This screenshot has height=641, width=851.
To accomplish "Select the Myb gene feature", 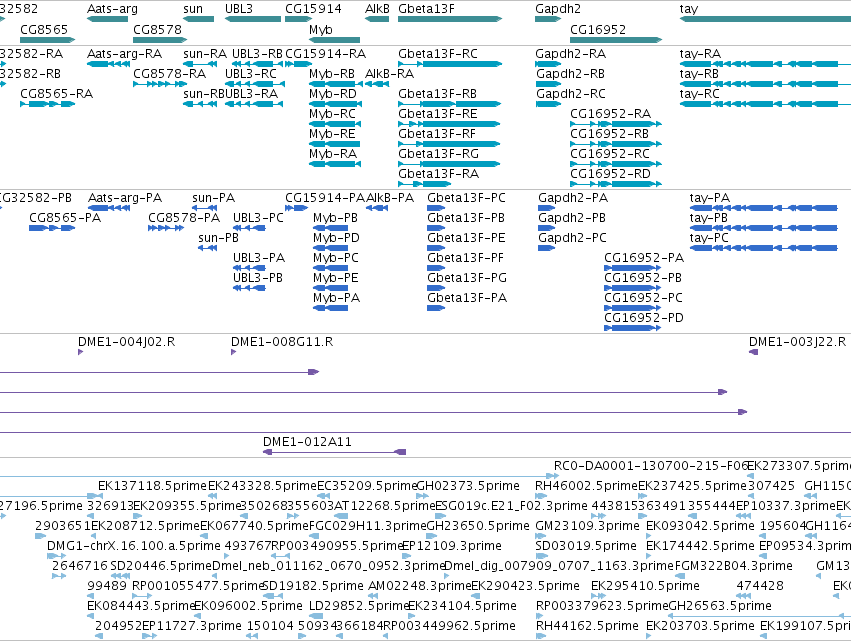I will pyautogui.click(x=334, y=40).
